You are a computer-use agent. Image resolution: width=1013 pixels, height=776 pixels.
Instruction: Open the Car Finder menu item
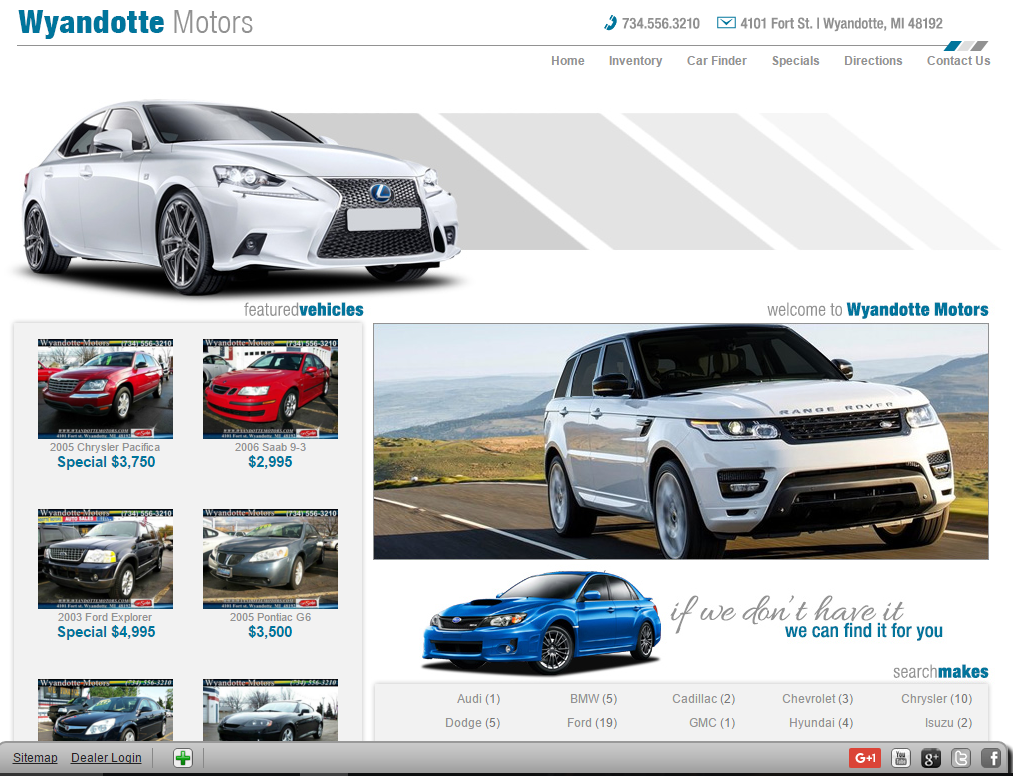tap(716, 61)
